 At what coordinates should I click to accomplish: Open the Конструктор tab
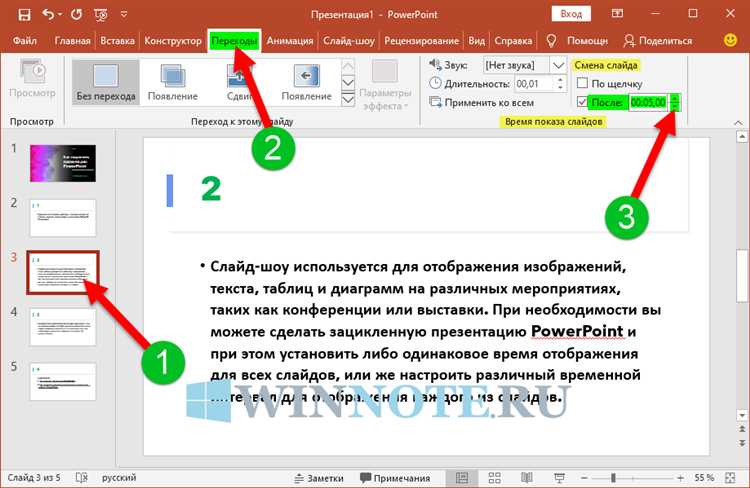(x=173, y=41)
